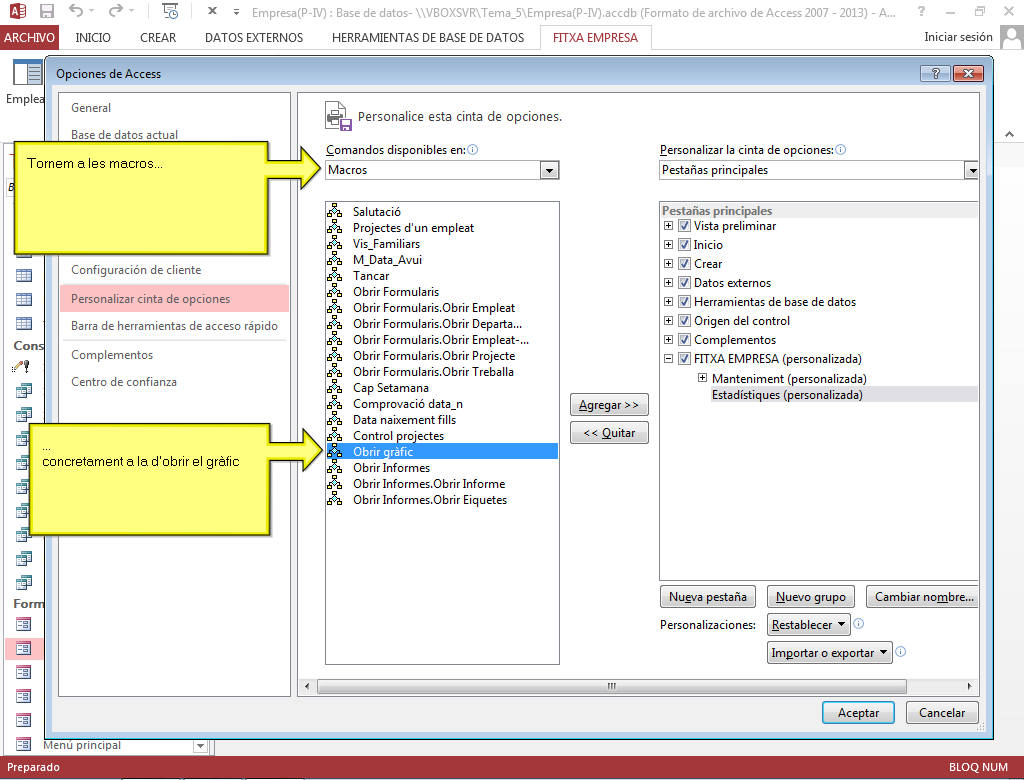Image resolution: width=1024 pixels, height=780 pixels.
Task: Open the Help question mark in dialog title
Action: click(x=935, y=73)
